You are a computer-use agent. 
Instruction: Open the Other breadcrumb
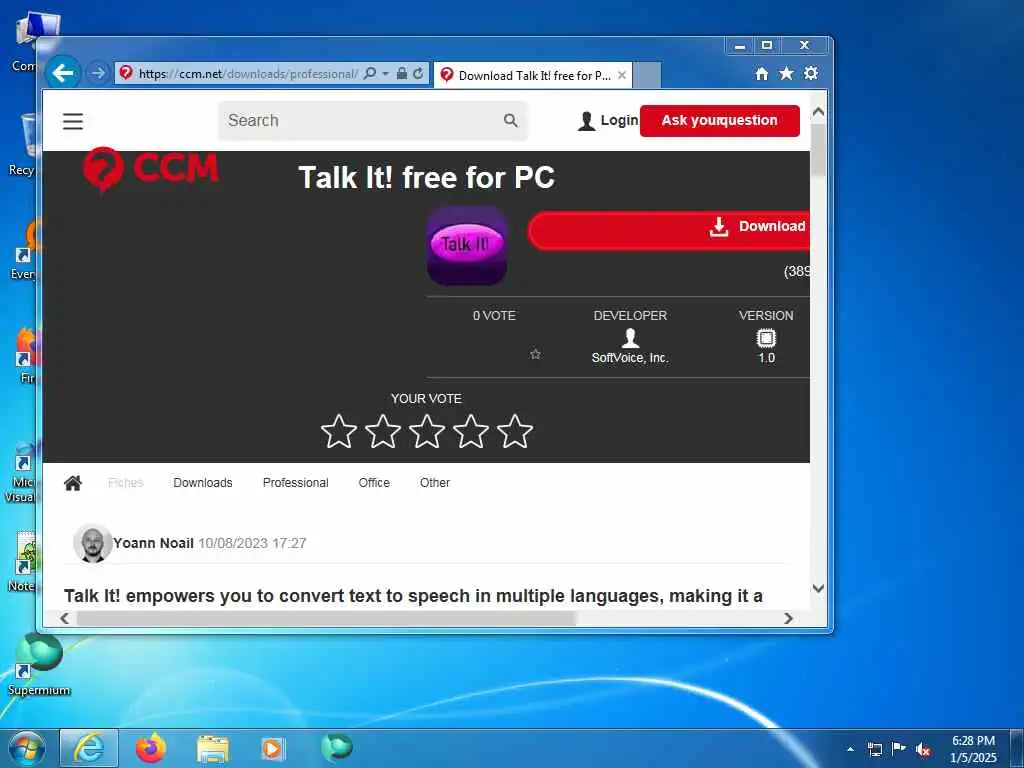click(434, 483)
